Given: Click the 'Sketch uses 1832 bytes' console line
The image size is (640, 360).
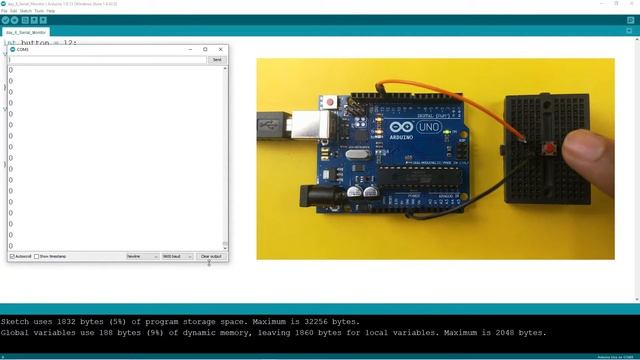Looking at the screenshot, I should (x=180, y=322).
